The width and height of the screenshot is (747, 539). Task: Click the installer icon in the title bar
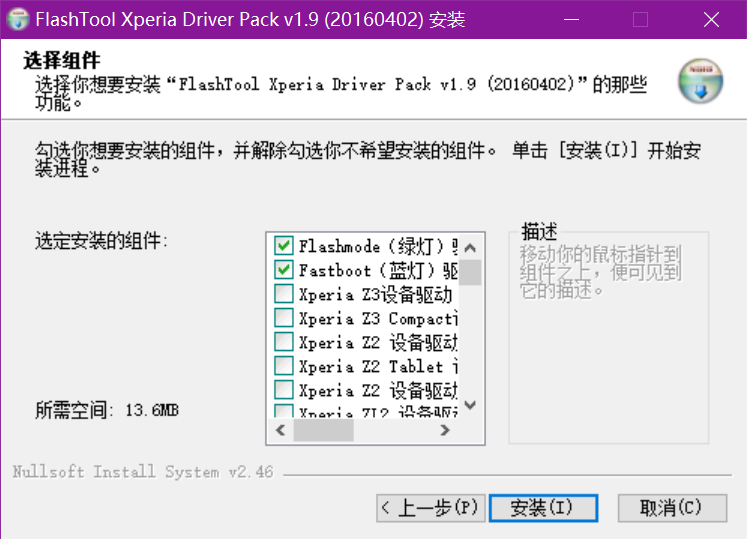(x=17, y=20)
